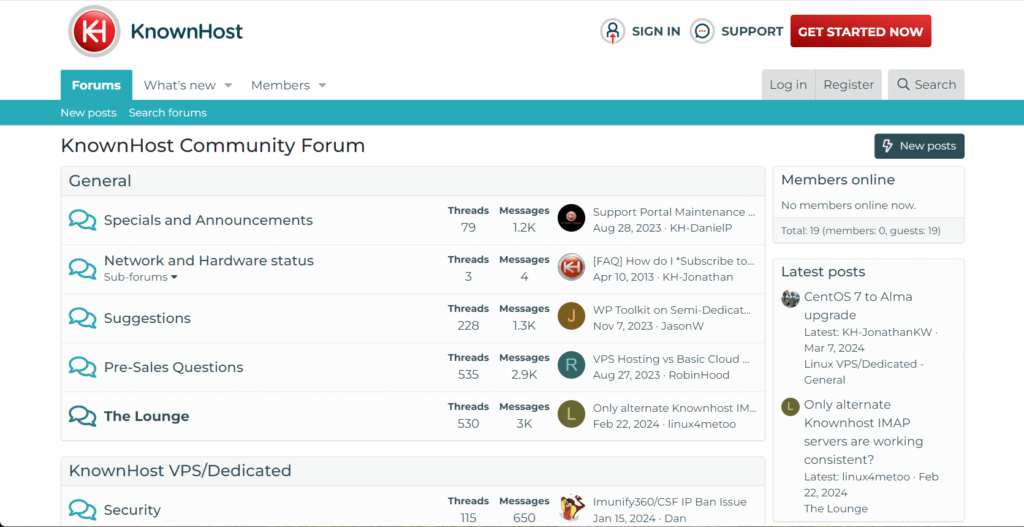Viewport: 1024px width, 527px height.
Task: Open KH-JonathanKW avatar in Latest posts
Action: (x=790, y=298)
